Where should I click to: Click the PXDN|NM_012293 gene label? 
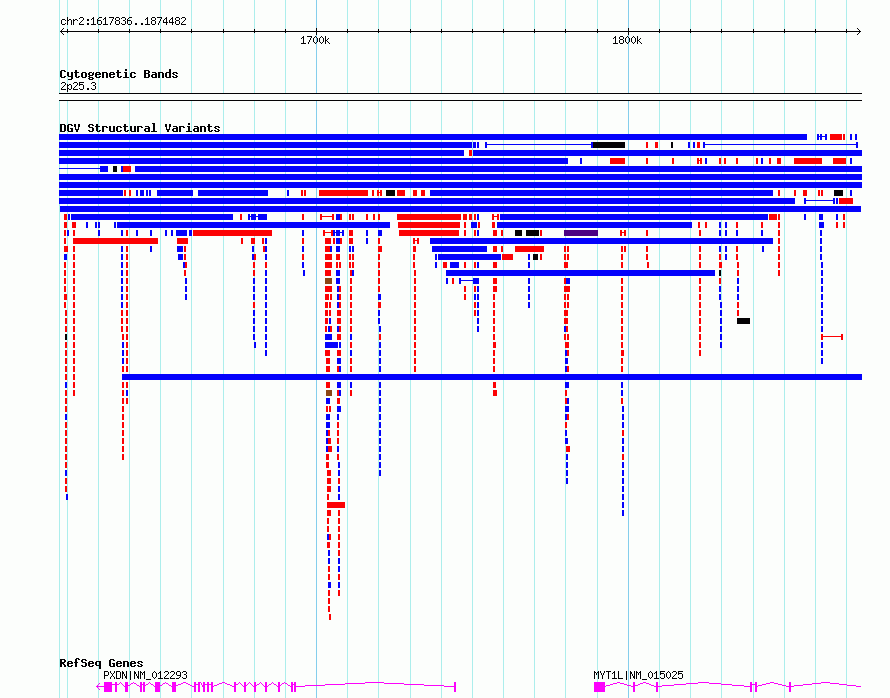[145, 675]
